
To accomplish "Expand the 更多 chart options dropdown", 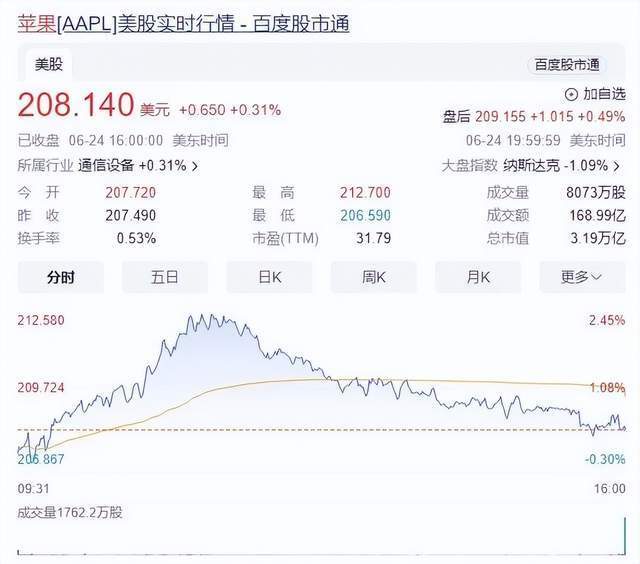I will [581, 277].
